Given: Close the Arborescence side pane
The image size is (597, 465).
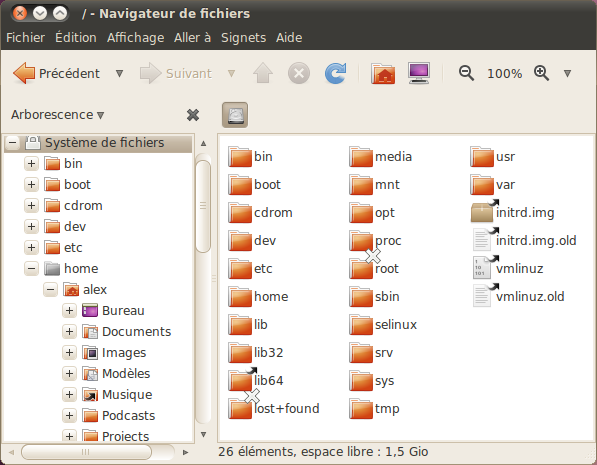Looking at the screenshot, I should click(193, 115).
